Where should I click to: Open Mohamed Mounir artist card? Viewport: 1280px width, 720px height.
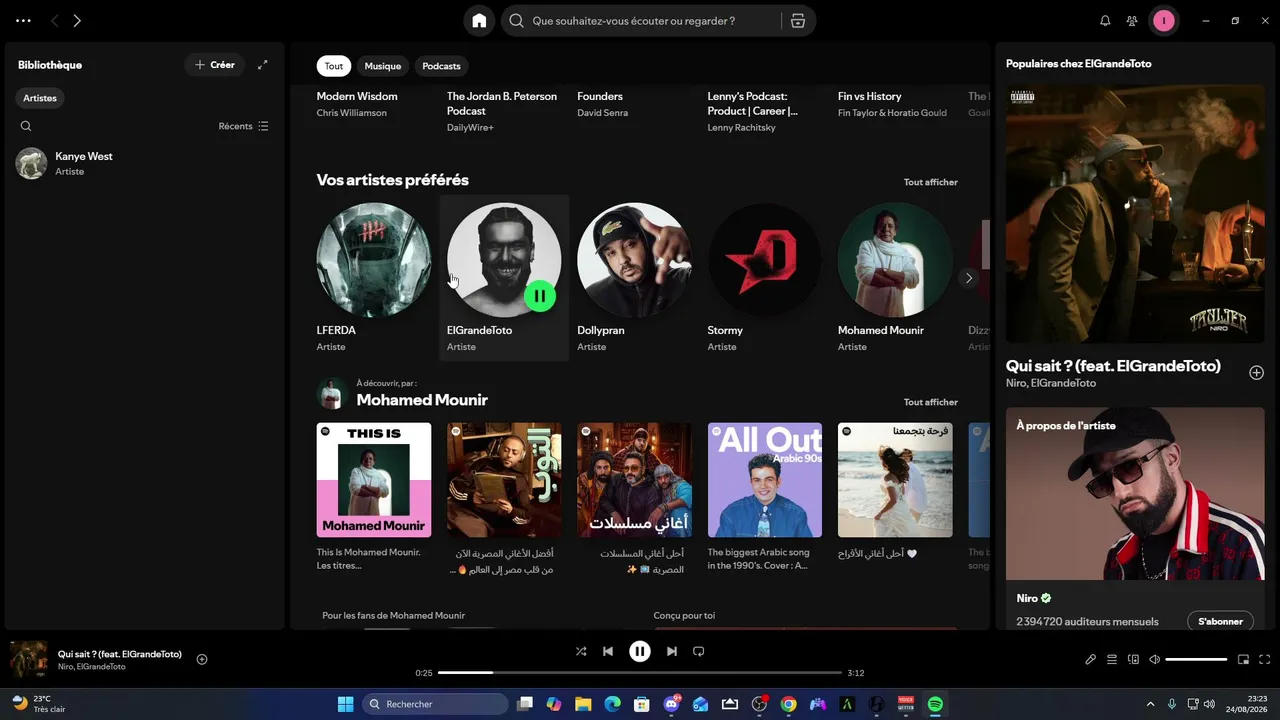[895, 278]
